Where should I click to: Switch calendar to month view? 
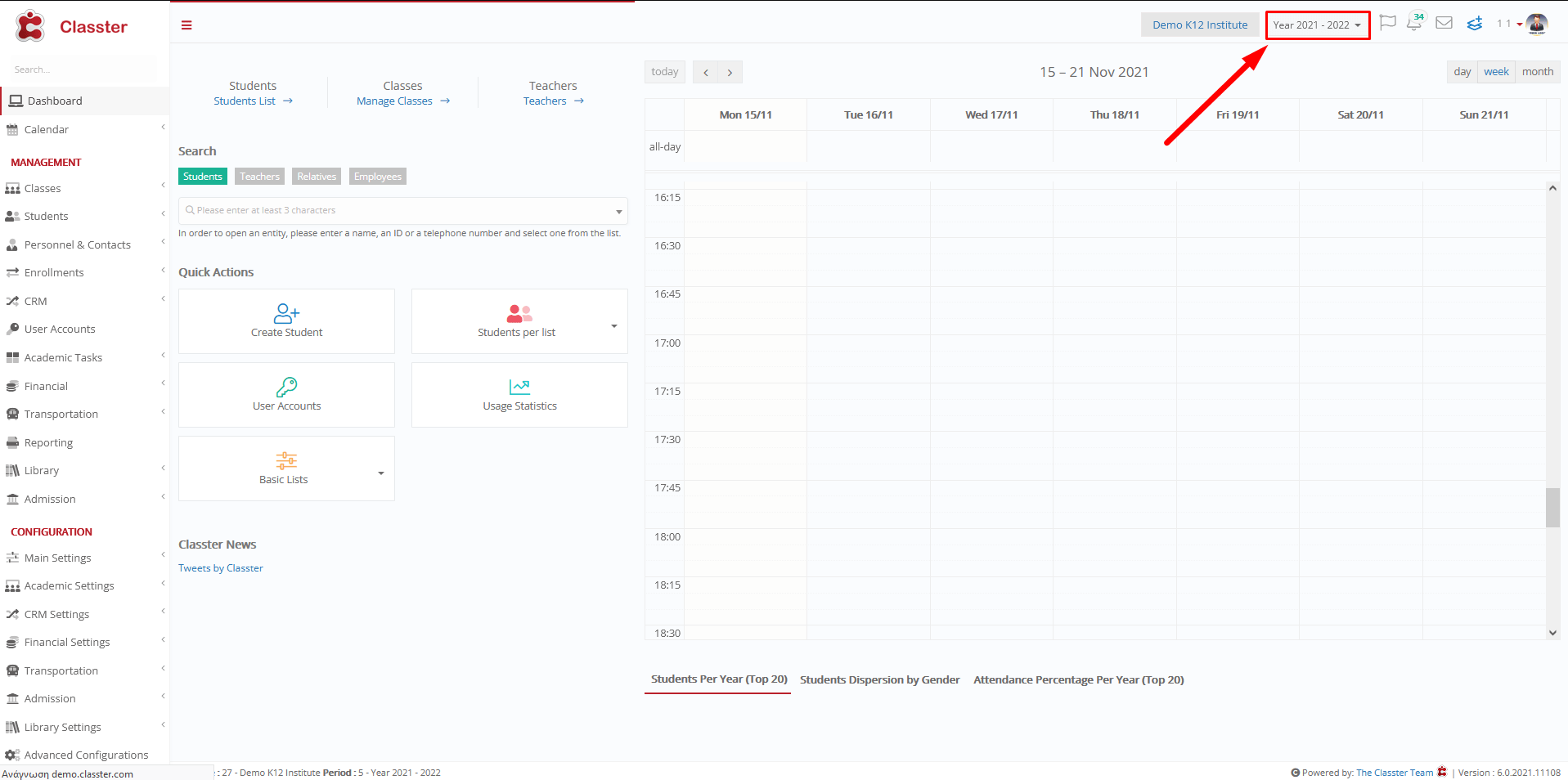[x=1536, y=72]
